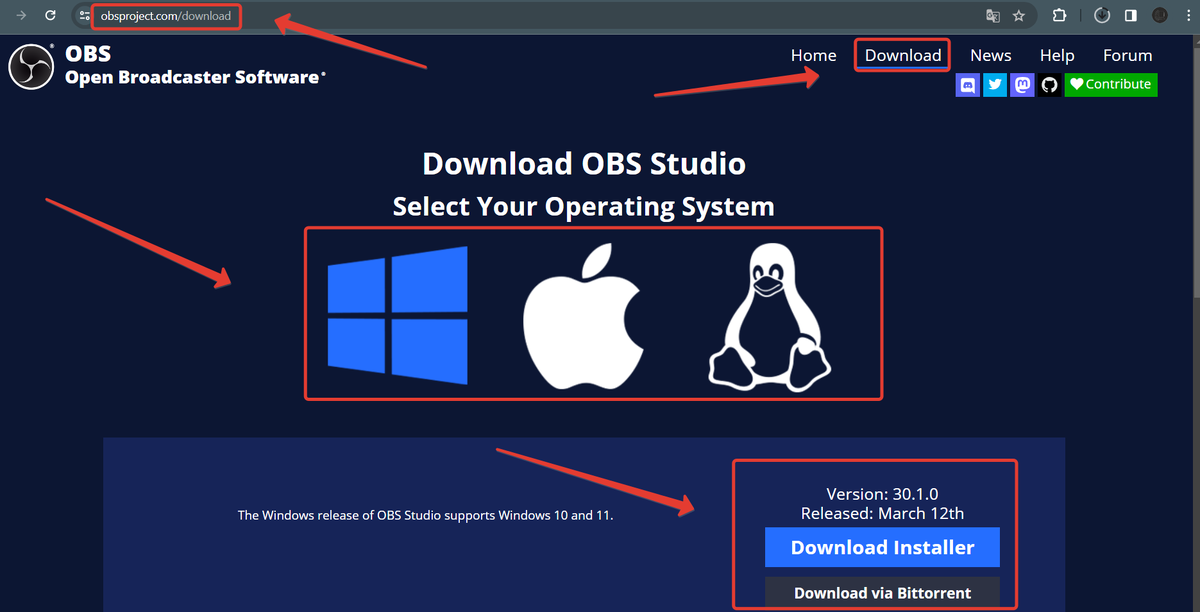This screenshot has width=1200, height=612.
Task: Click the 'Version: 30.1.0' text
Action: [x=882, y=494]
